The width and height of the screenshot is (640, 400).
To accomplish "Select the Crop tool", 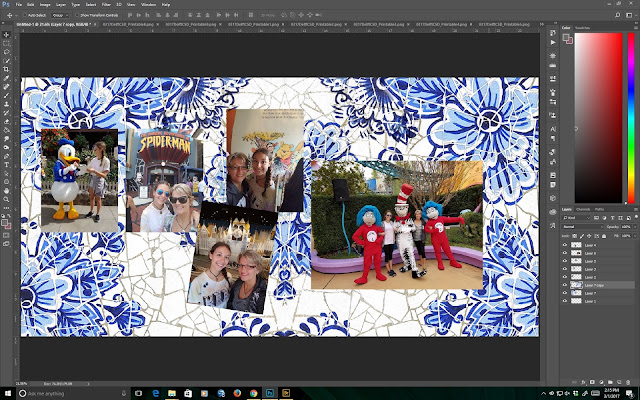I will tap(7, 69).
